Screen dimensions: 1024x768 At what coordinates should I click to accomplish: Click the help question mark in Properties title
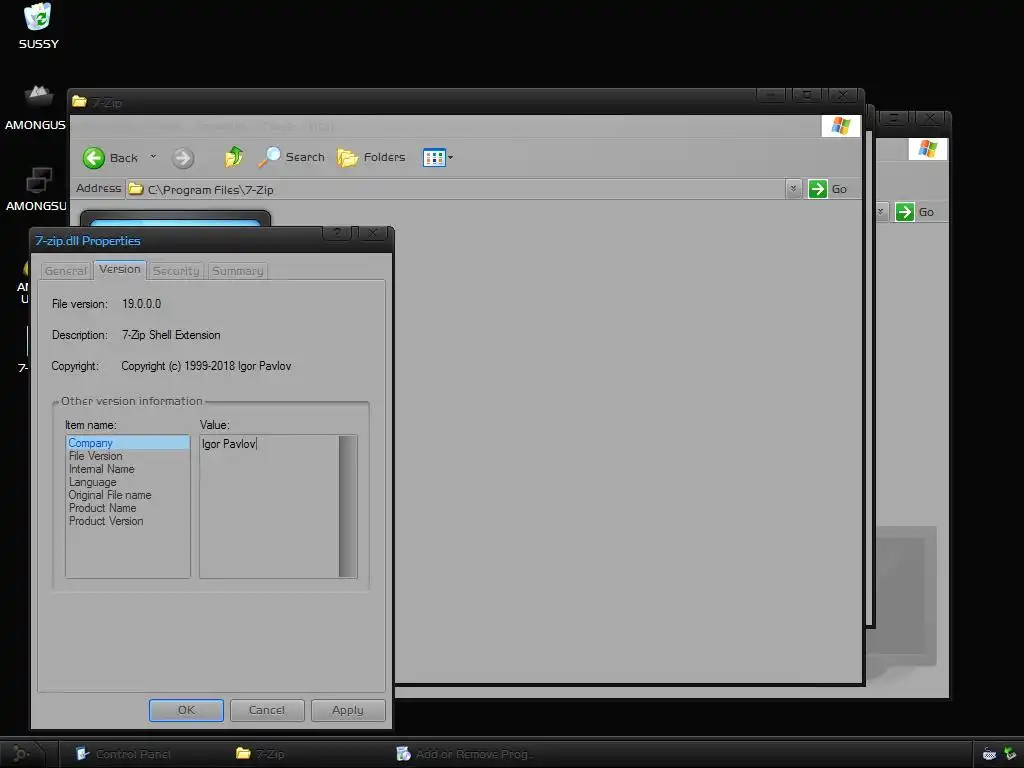coord(337,232)
